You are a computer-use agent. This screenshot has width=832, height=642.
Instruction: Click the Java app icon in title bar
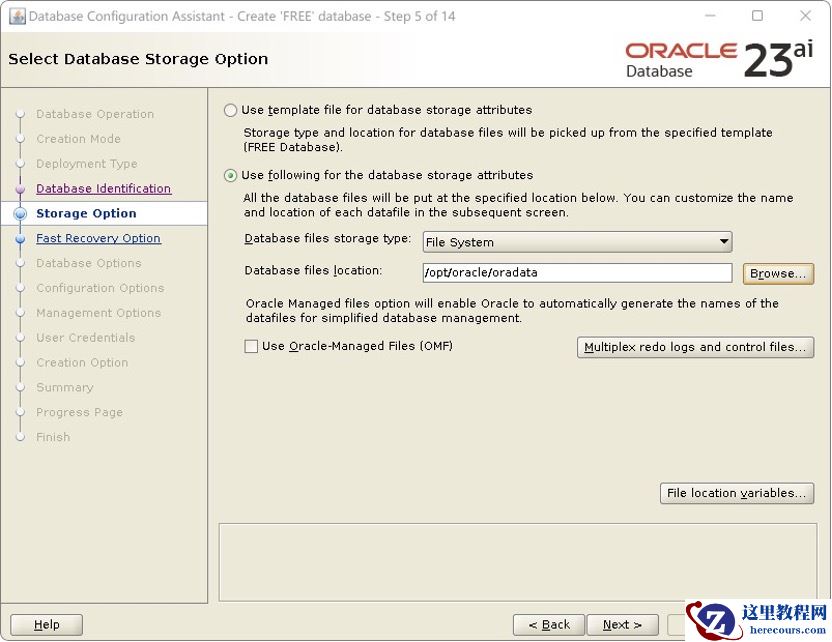[x=18, y=16]
